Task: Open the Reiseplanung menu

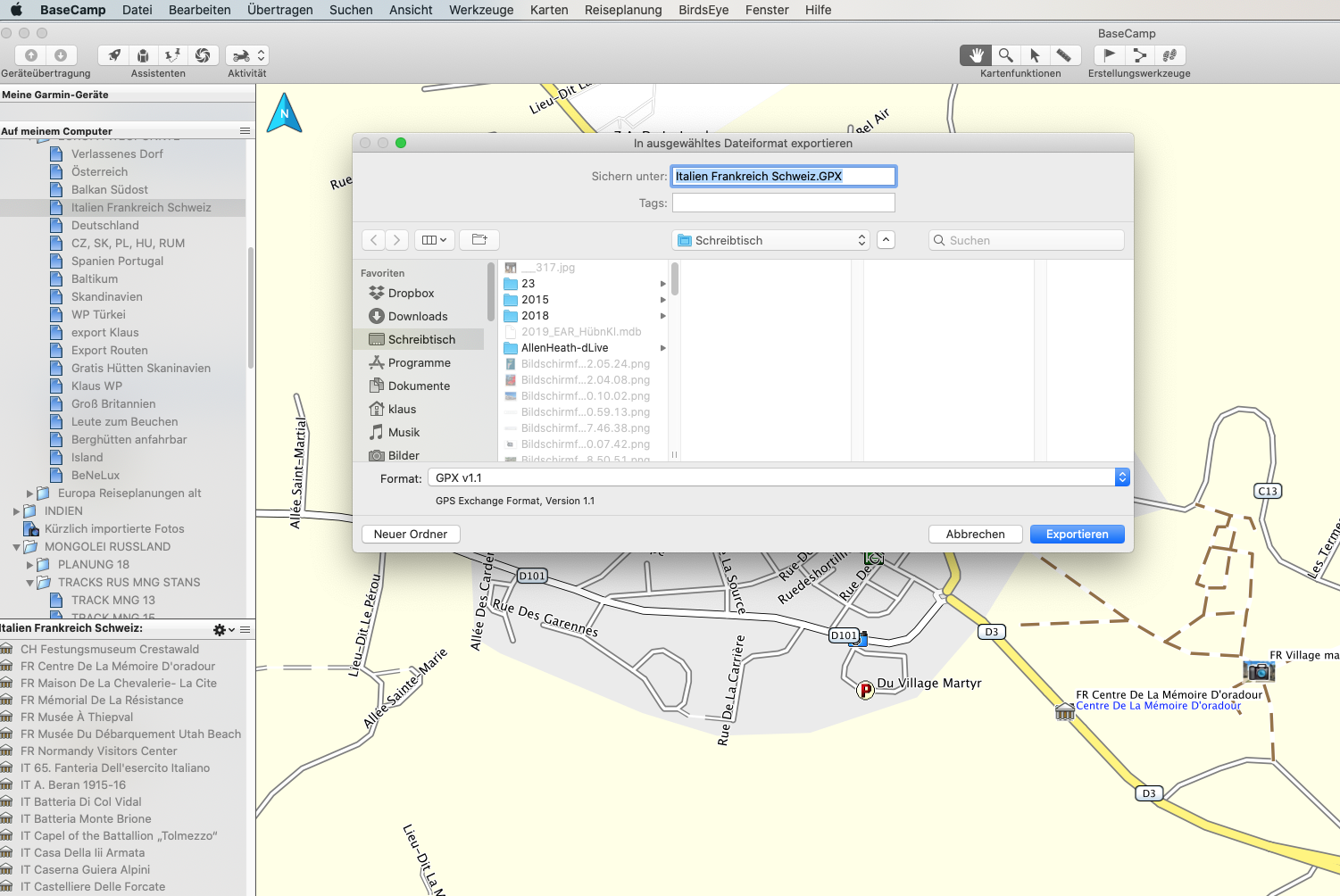Action: [x=623, y=10]
